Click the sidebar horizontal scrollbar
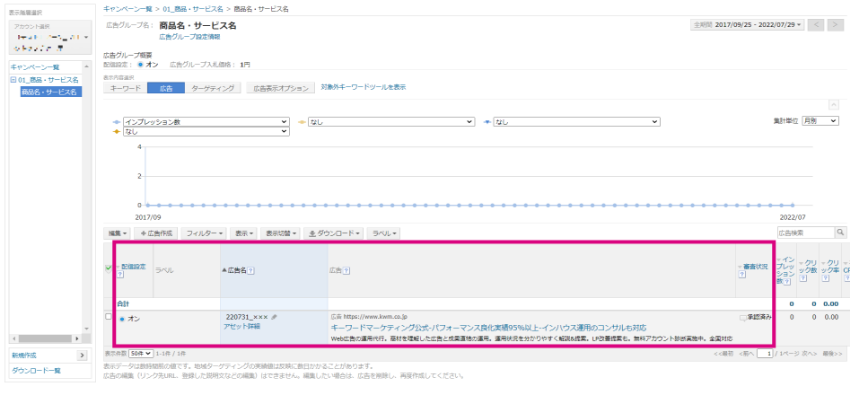The width and height of the screenshot is (850, 394). 46,338
